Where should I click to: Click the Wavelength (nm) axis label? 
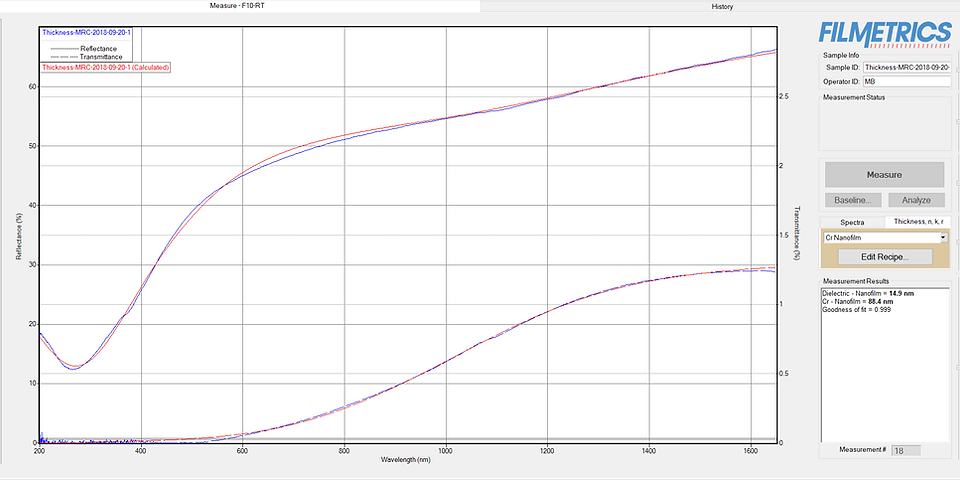pyautogui.click(x=408, y=460)
